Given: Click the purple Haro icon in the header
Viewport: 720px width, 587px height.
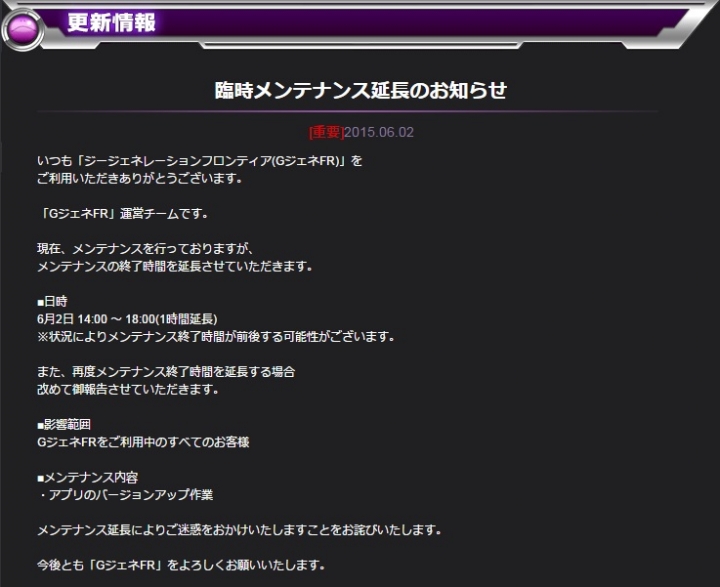Looking at the screenshot, I should click(22, 29).
